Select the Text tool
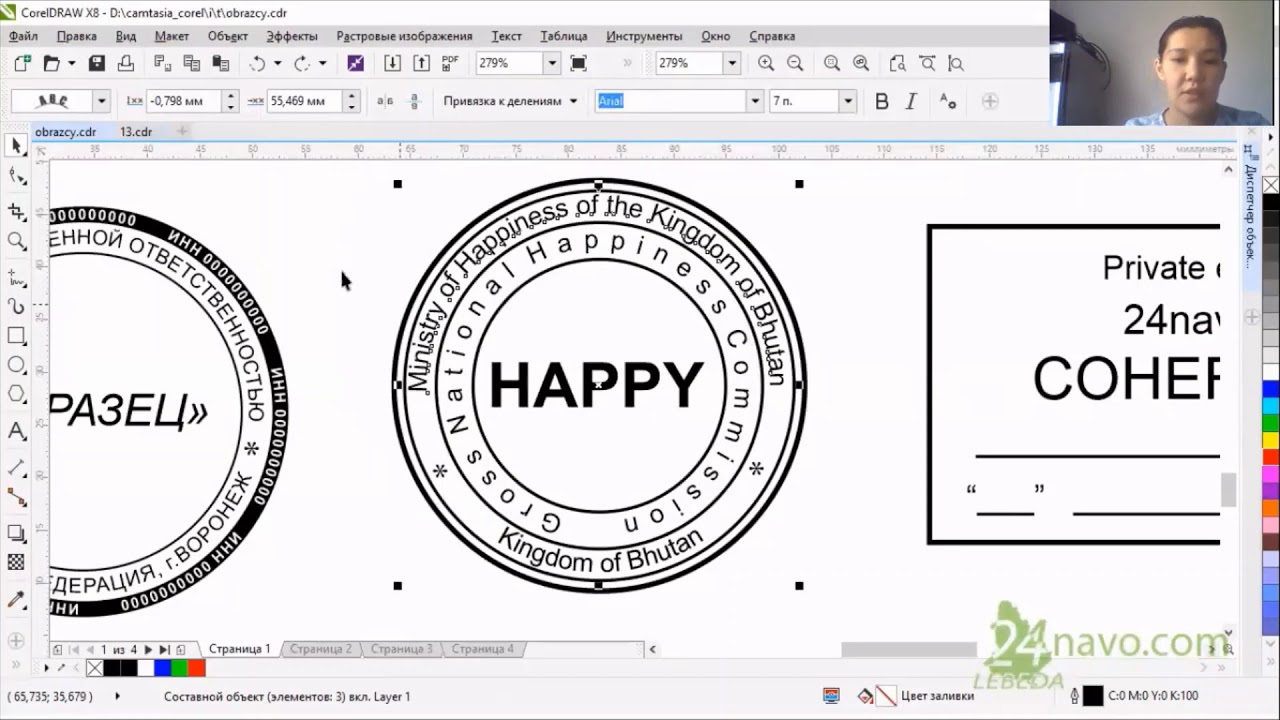 [x=16, y=432]
